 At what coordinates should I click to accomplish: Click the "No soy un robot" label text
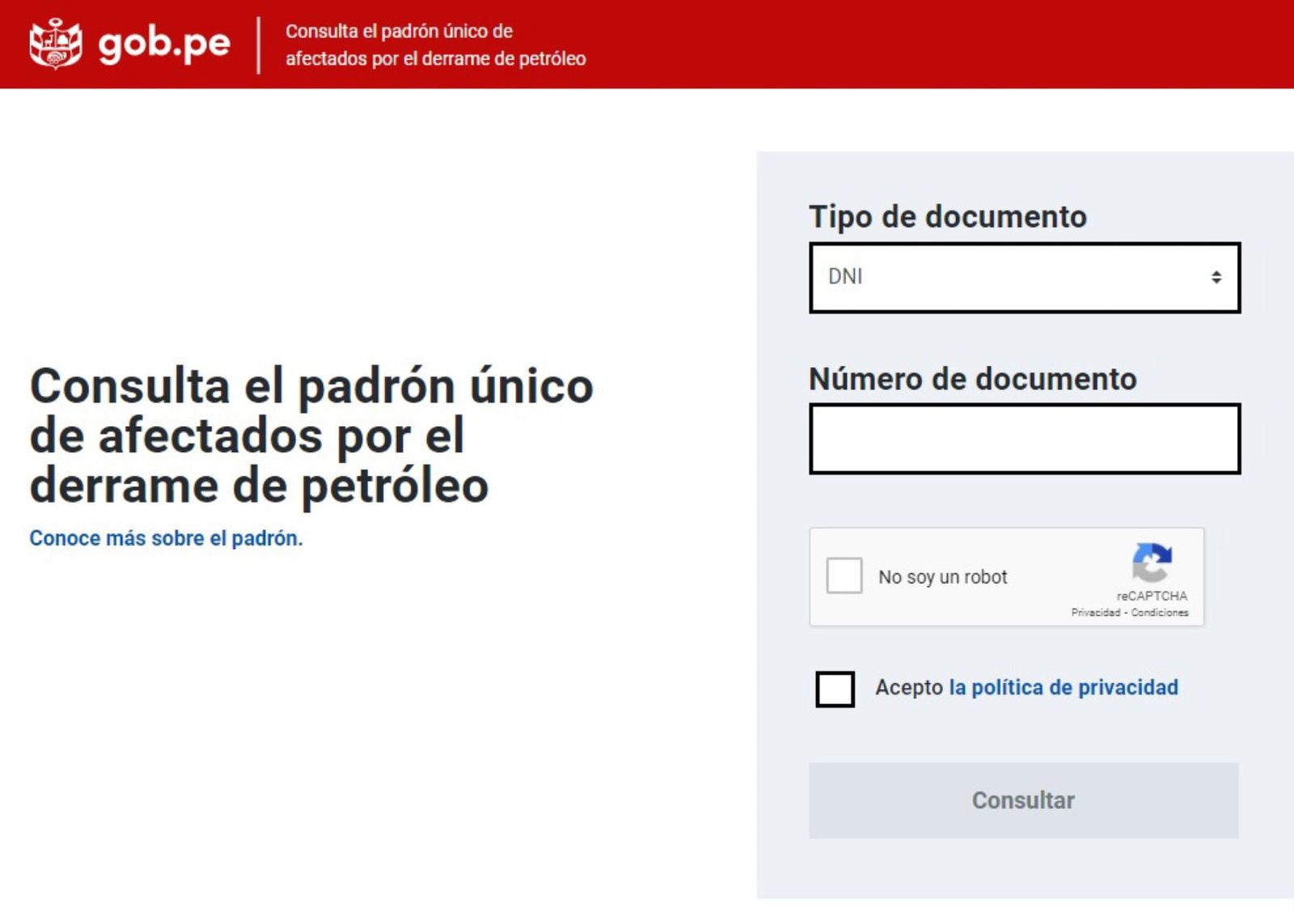point(942,577)
